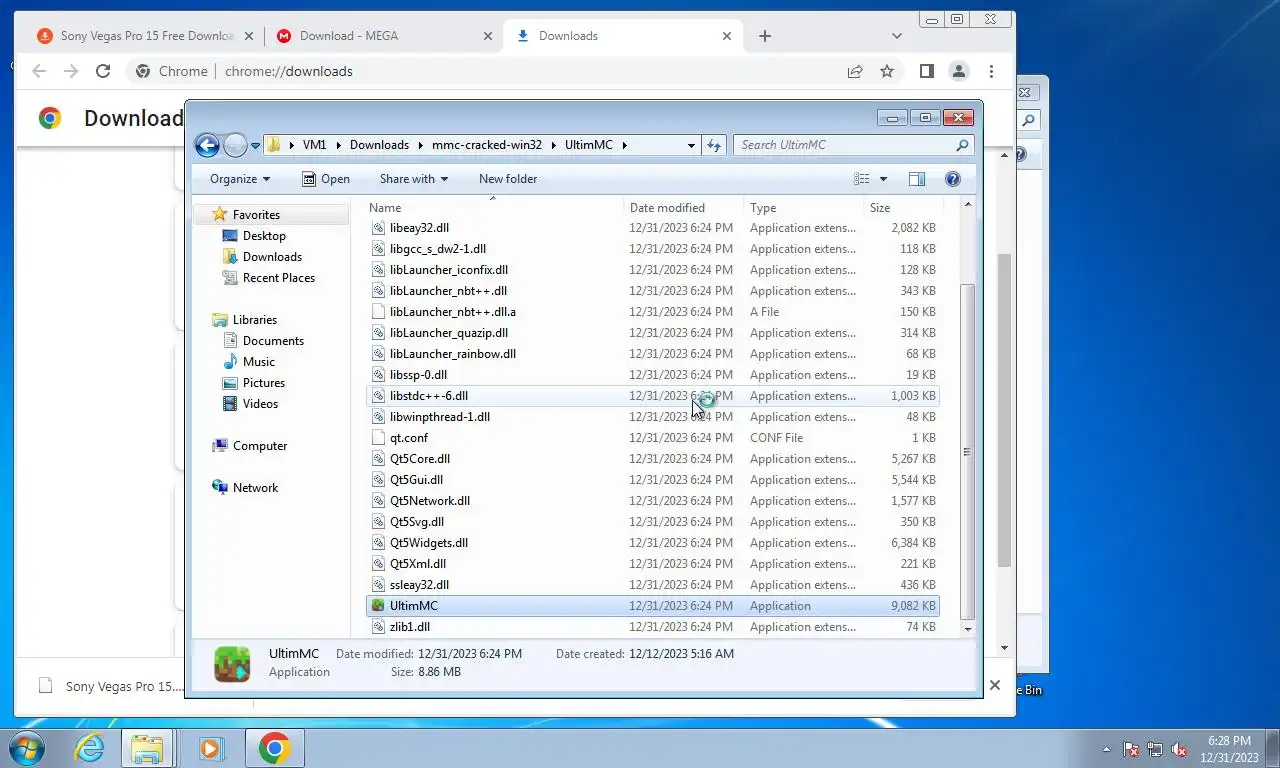Select Downloads in the navigation pane

pos(272,257)
